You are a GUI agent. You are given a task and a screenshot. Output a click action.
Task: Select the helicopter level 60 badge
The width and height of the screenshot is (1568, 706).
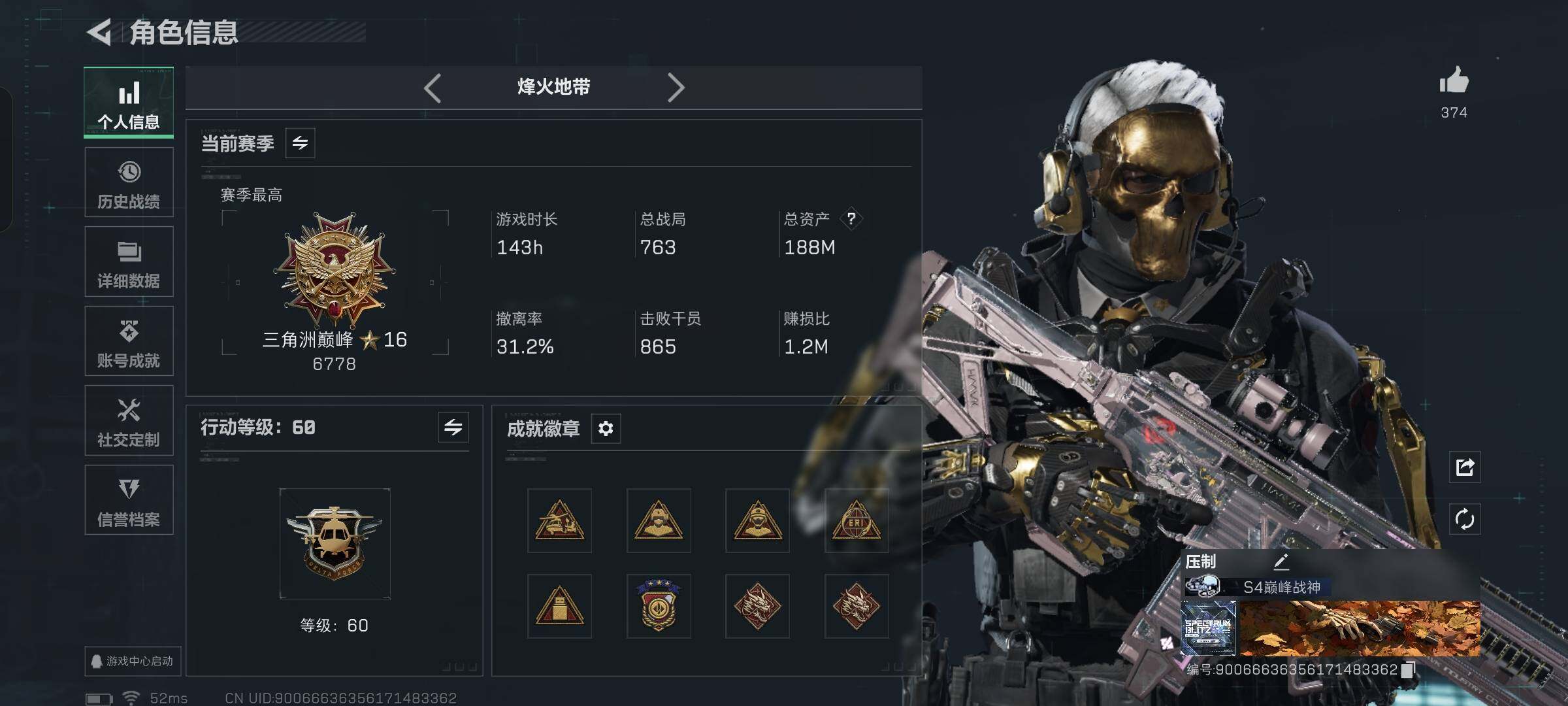[335, 543]
